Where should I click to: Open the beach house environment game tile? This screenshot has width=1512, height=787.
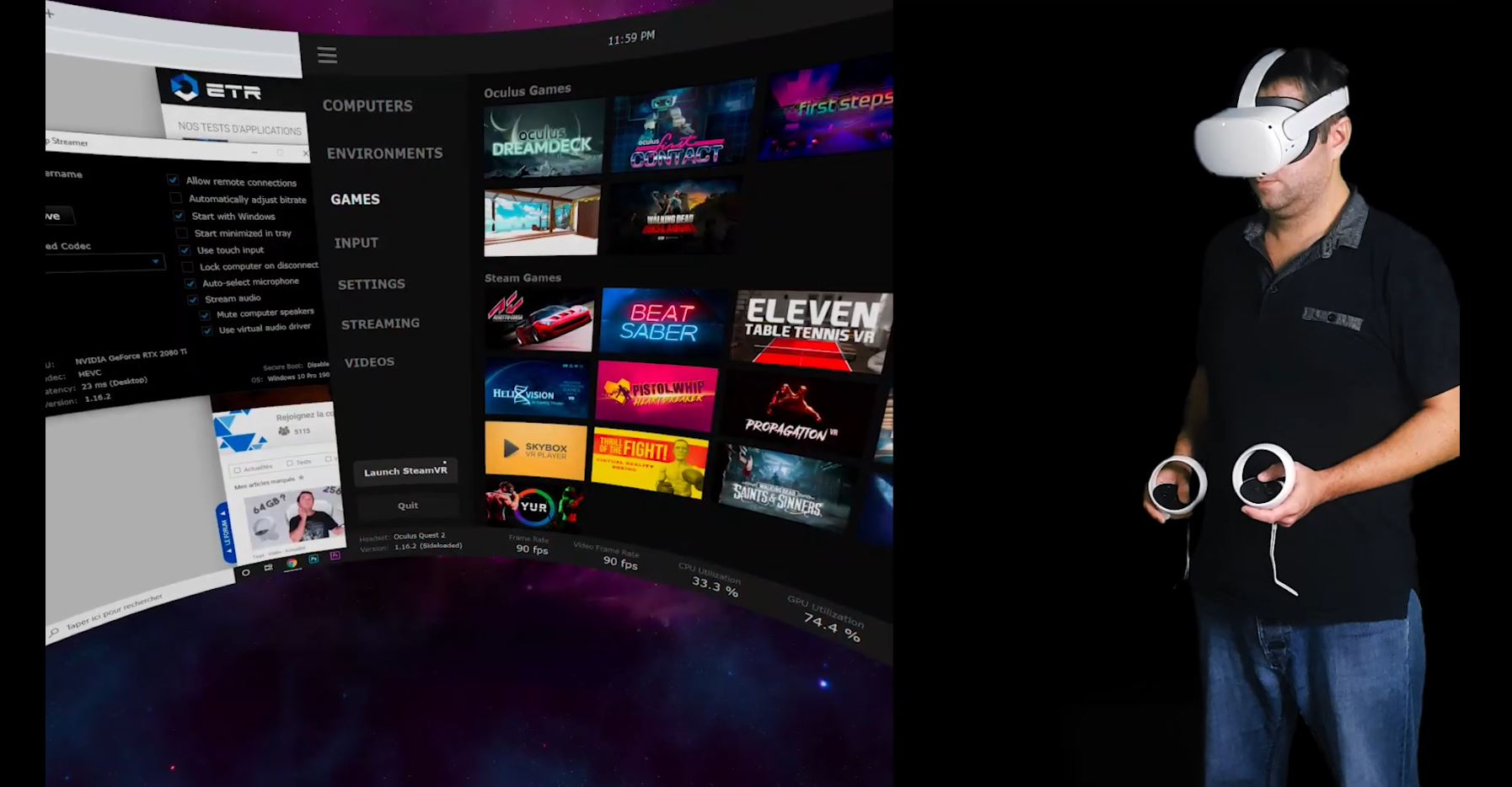click(542, 221)
